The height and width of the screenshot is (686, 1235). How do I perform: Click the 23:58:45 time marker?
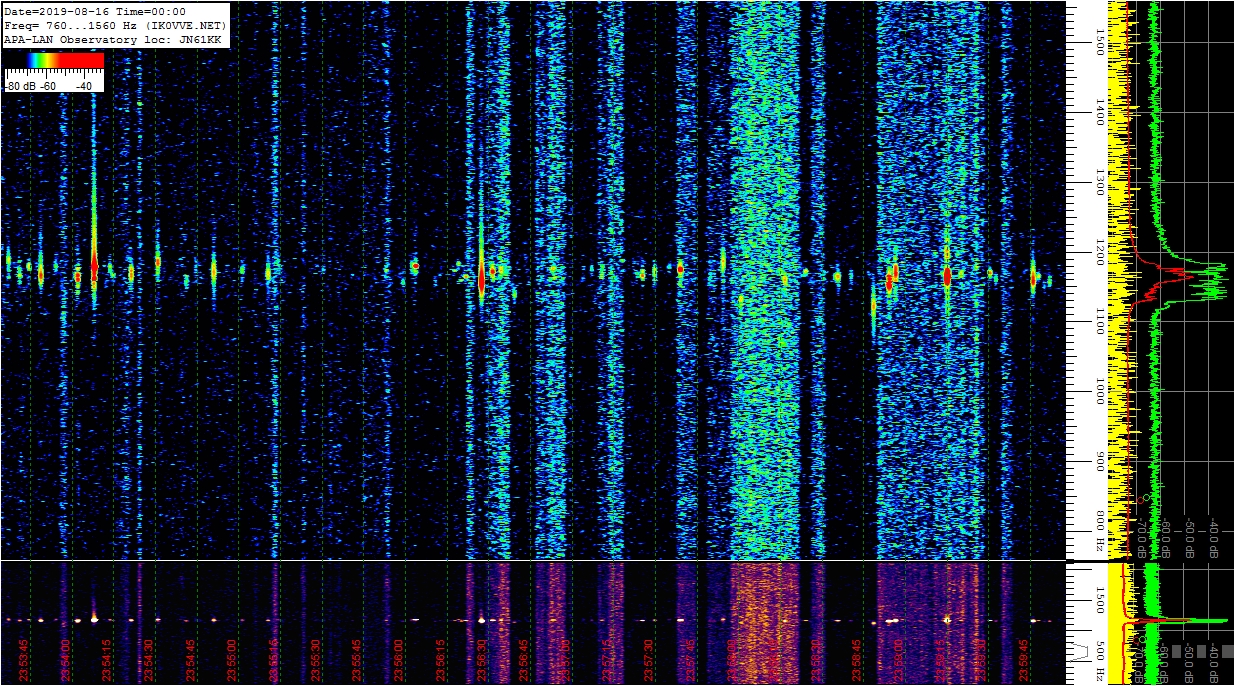tap(858, 660)
